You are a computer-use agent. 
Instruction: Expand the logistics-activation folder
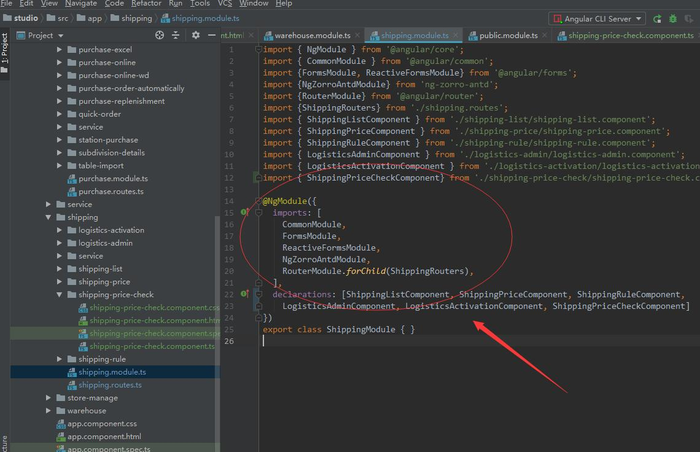59,230
